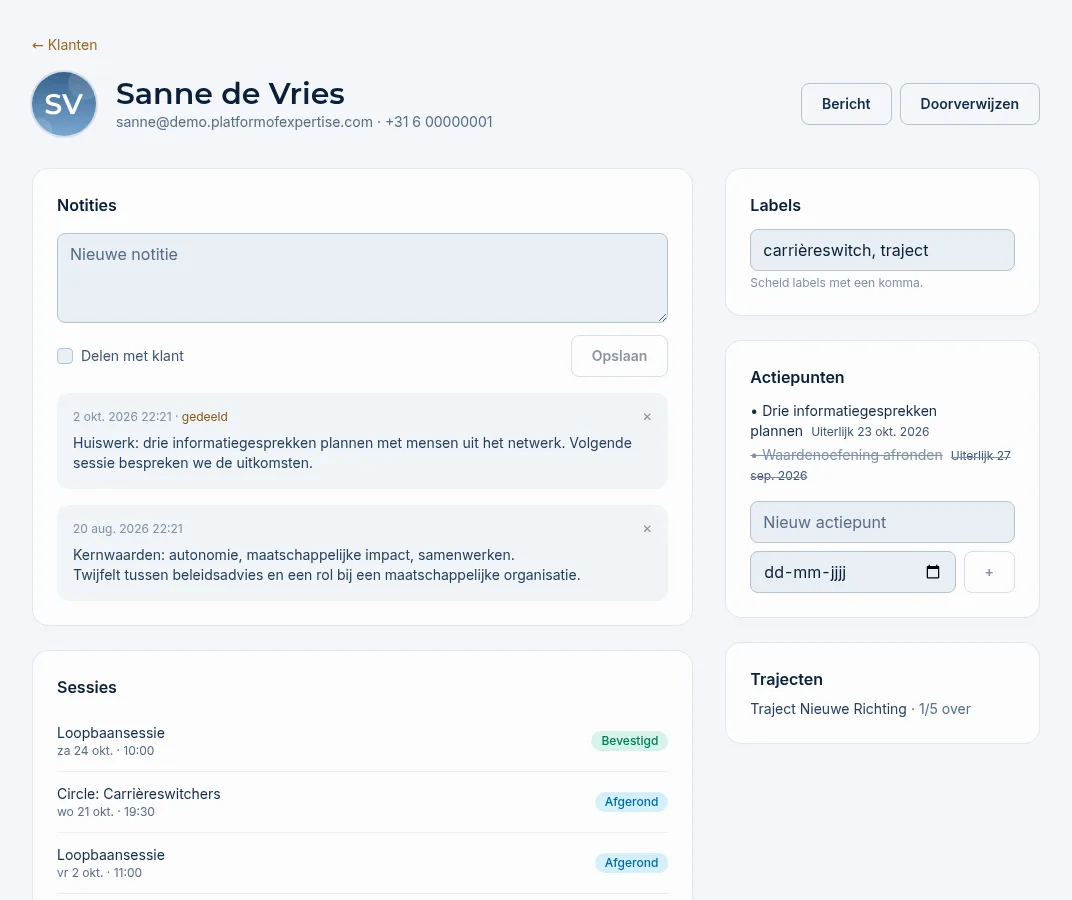1072x900 pixels.
Task: Click the Bevestigd status badge
Action: coord(630,741)
